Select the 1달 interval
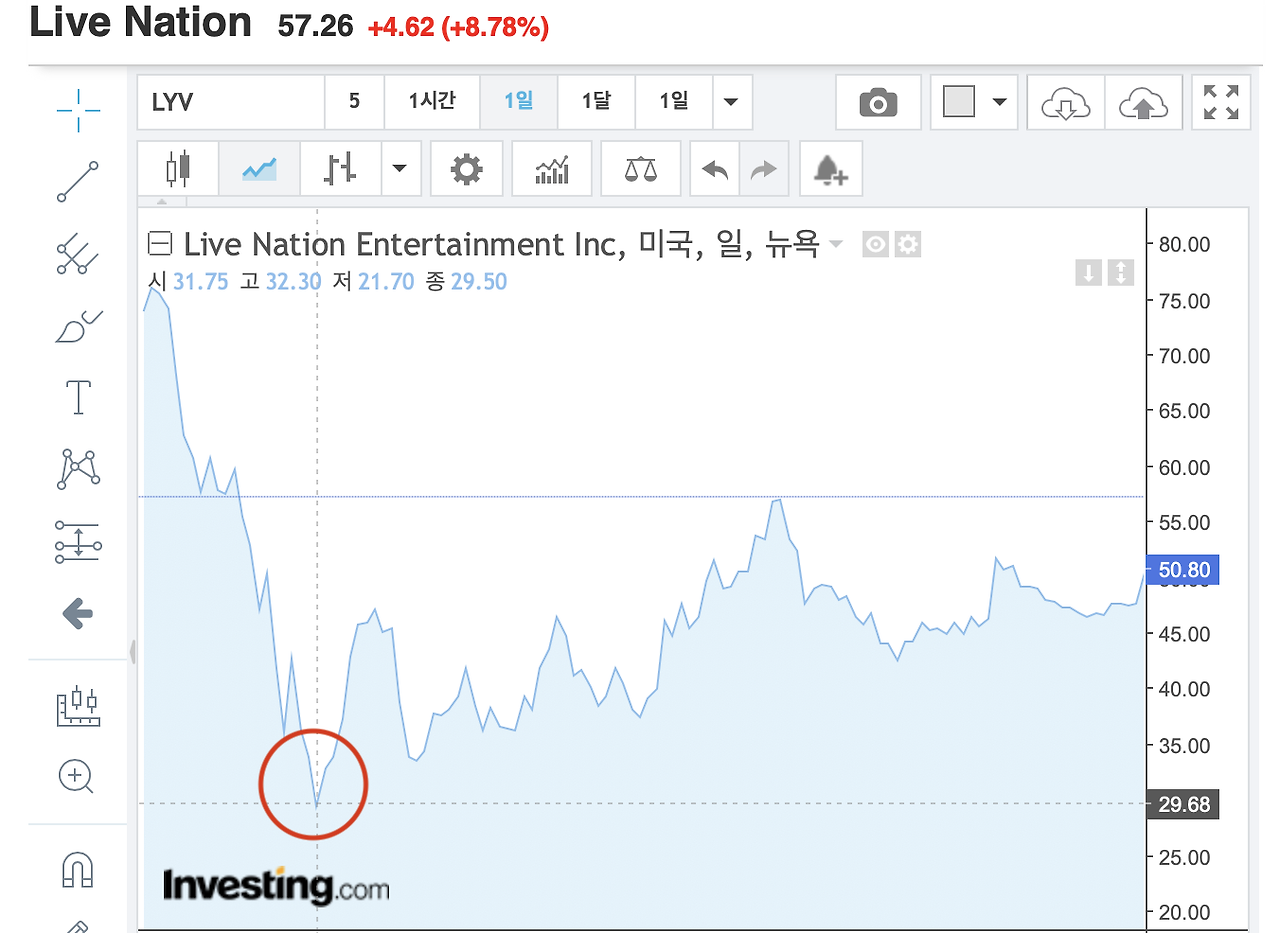The height and width of the screenshot is (933, 1280). (x=596, y=102)
